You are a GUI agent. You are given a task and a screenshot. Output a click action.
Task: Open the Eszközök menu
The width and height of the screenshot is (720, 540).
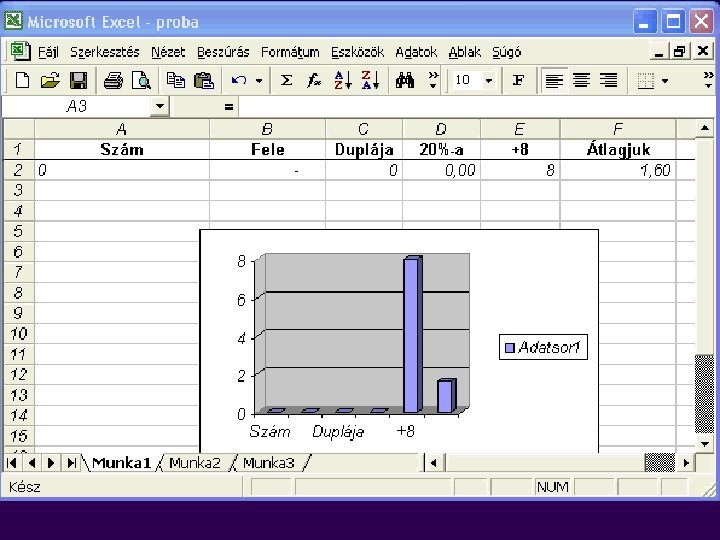[358, 52]
